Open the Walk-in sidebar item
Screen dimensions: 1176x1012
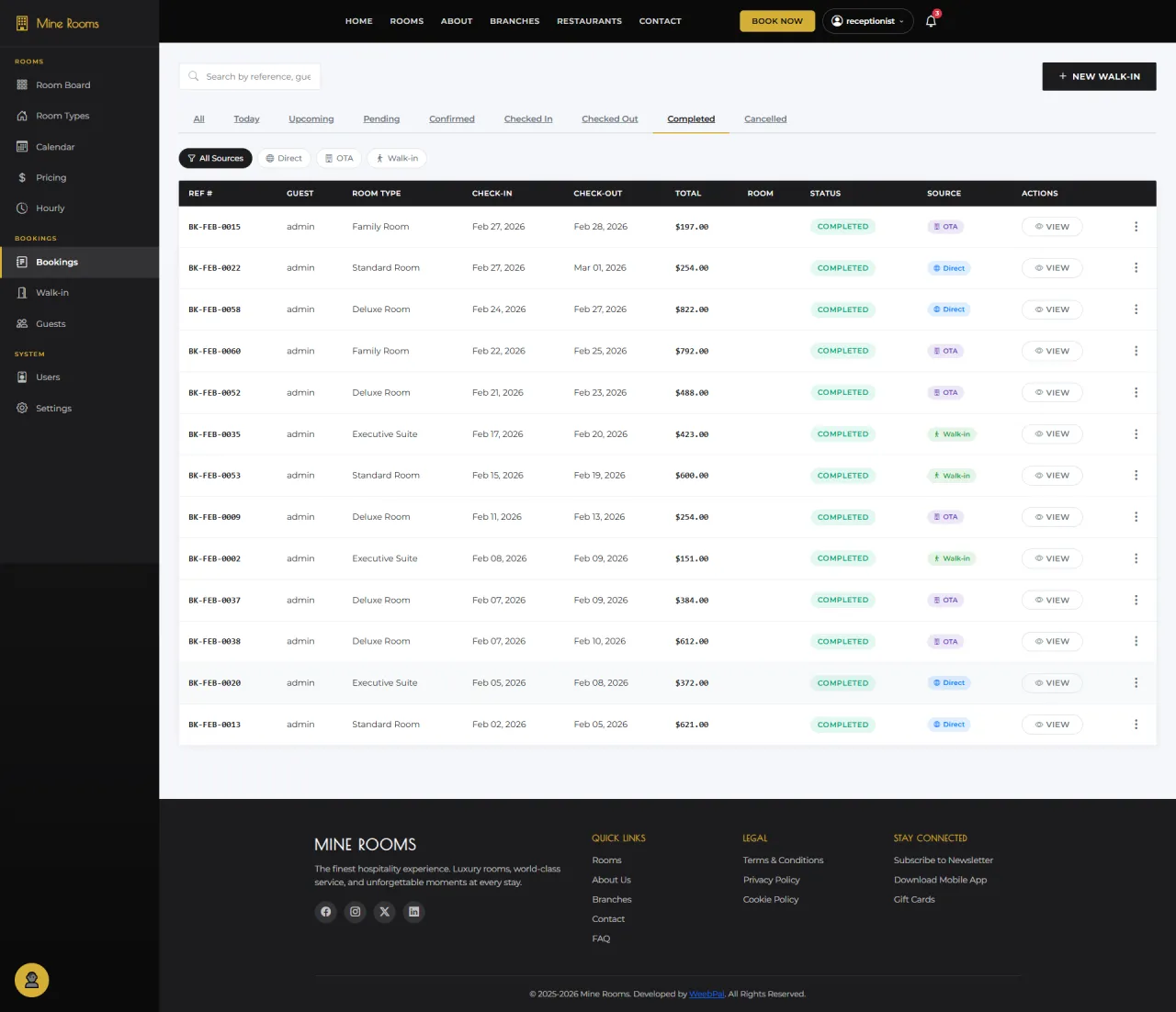pyautogui.click(x=79, y=293)
